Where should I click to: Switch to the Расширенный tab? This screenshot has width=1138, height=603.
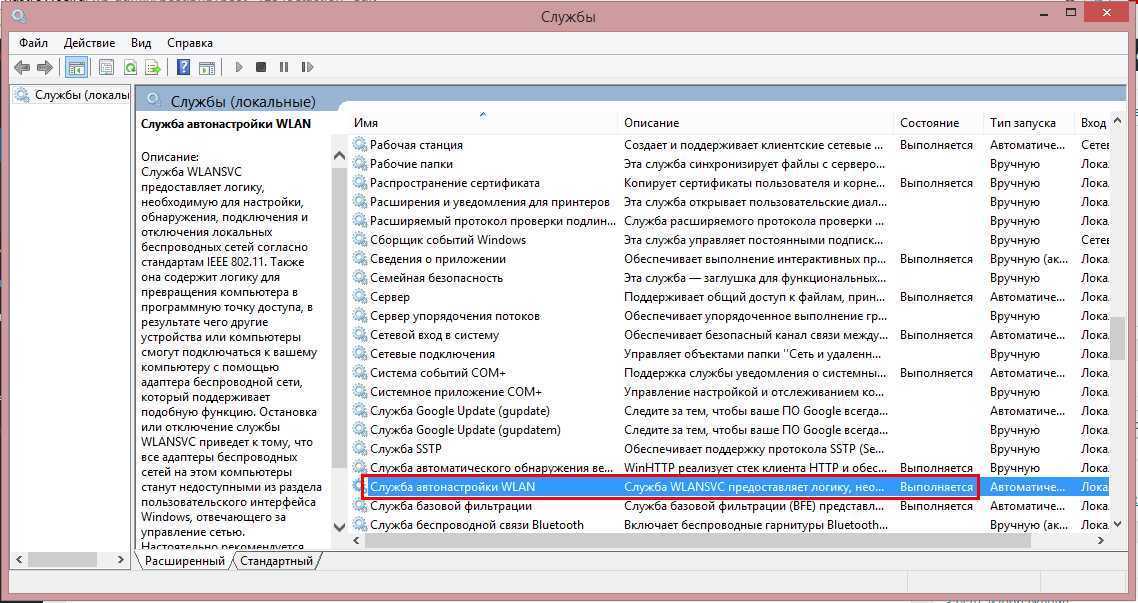click(x=184, y=561)
